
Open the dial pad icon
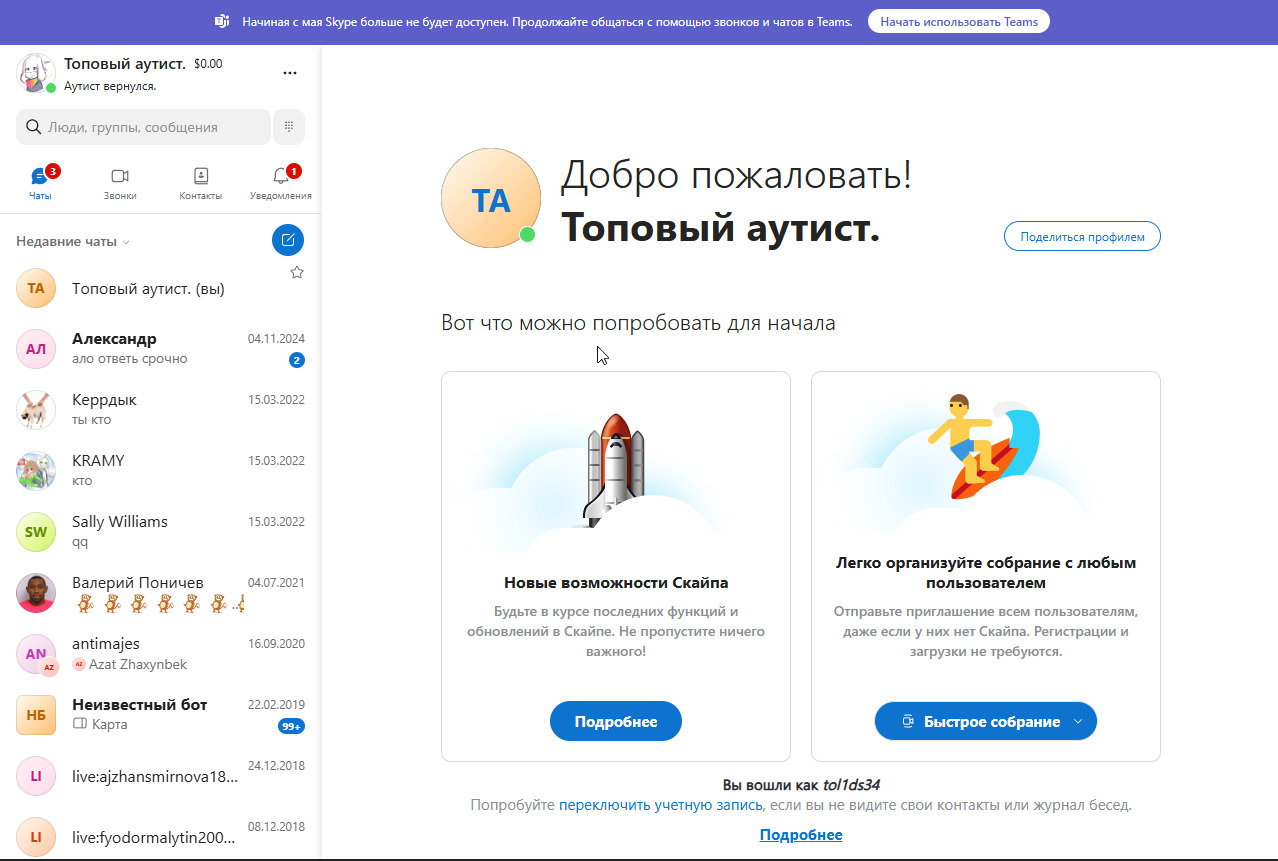[288, 127]
